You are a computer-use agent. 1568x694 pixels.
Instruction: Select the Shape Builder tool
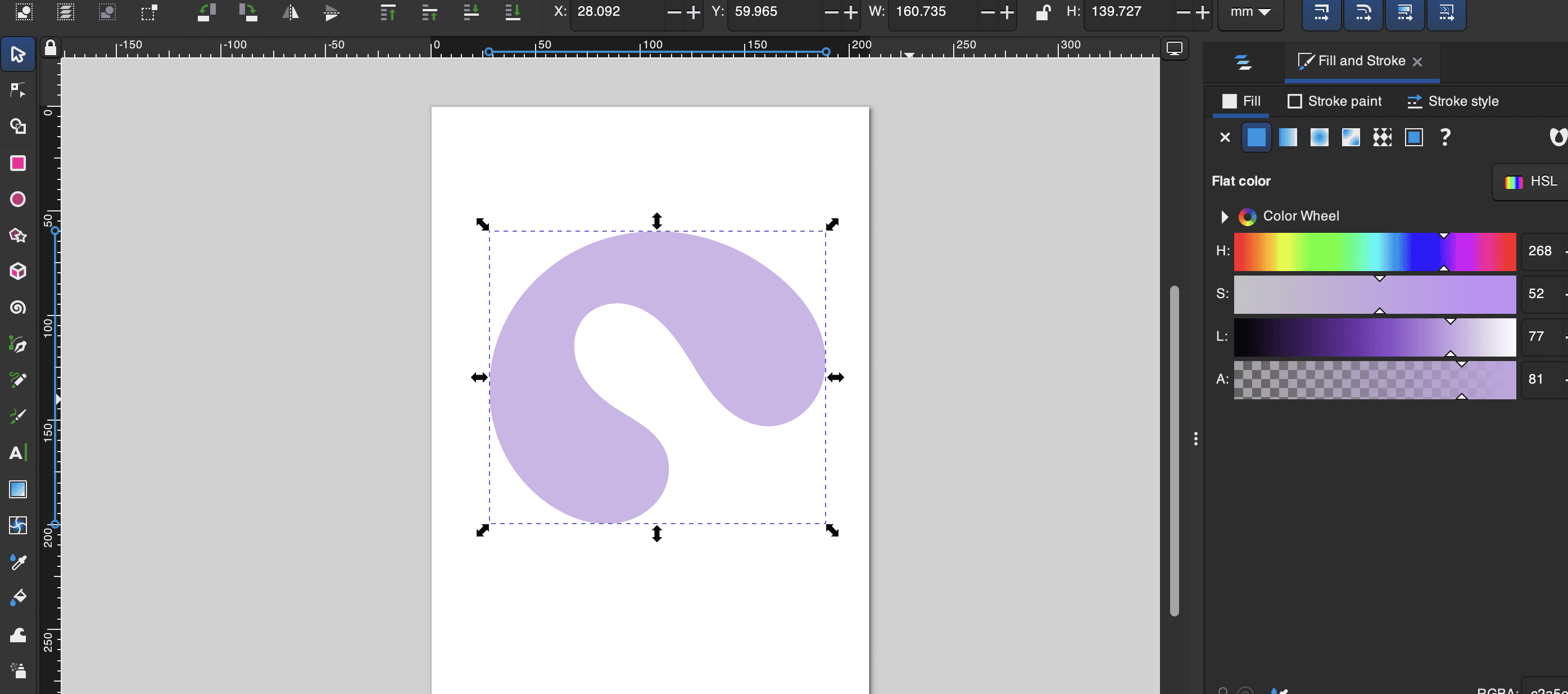(x=17, y=126)
